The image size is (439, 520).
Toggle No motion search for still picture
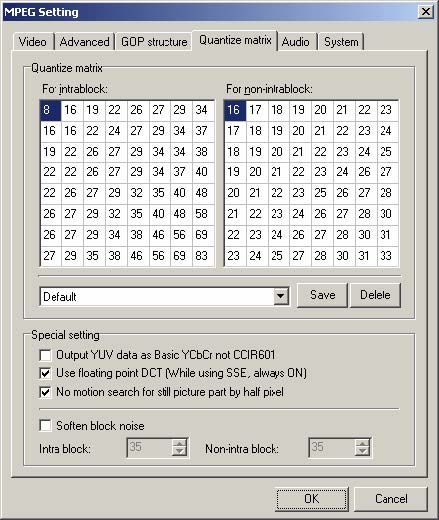pyautogui.click(x=45, y=392)
